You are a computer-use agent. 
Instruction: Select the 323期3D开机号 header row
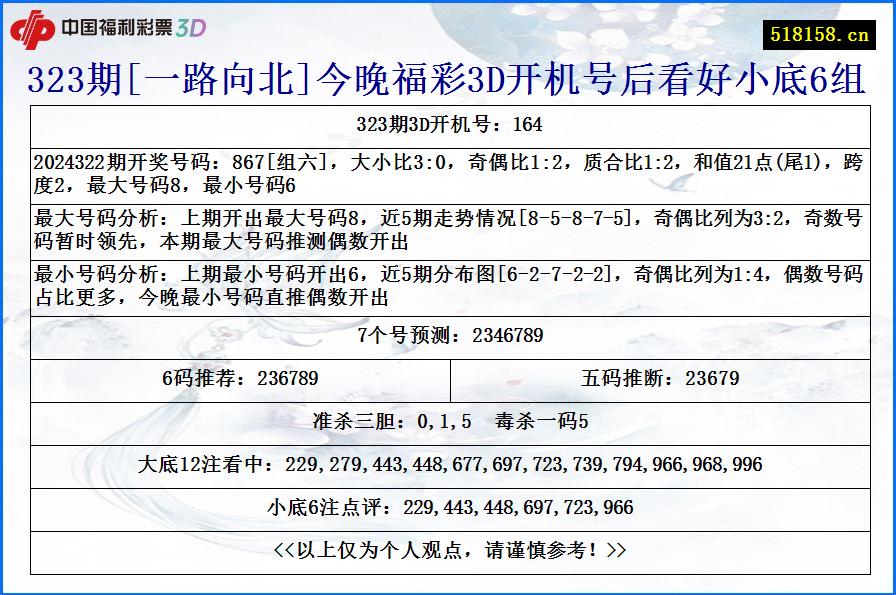448,124
